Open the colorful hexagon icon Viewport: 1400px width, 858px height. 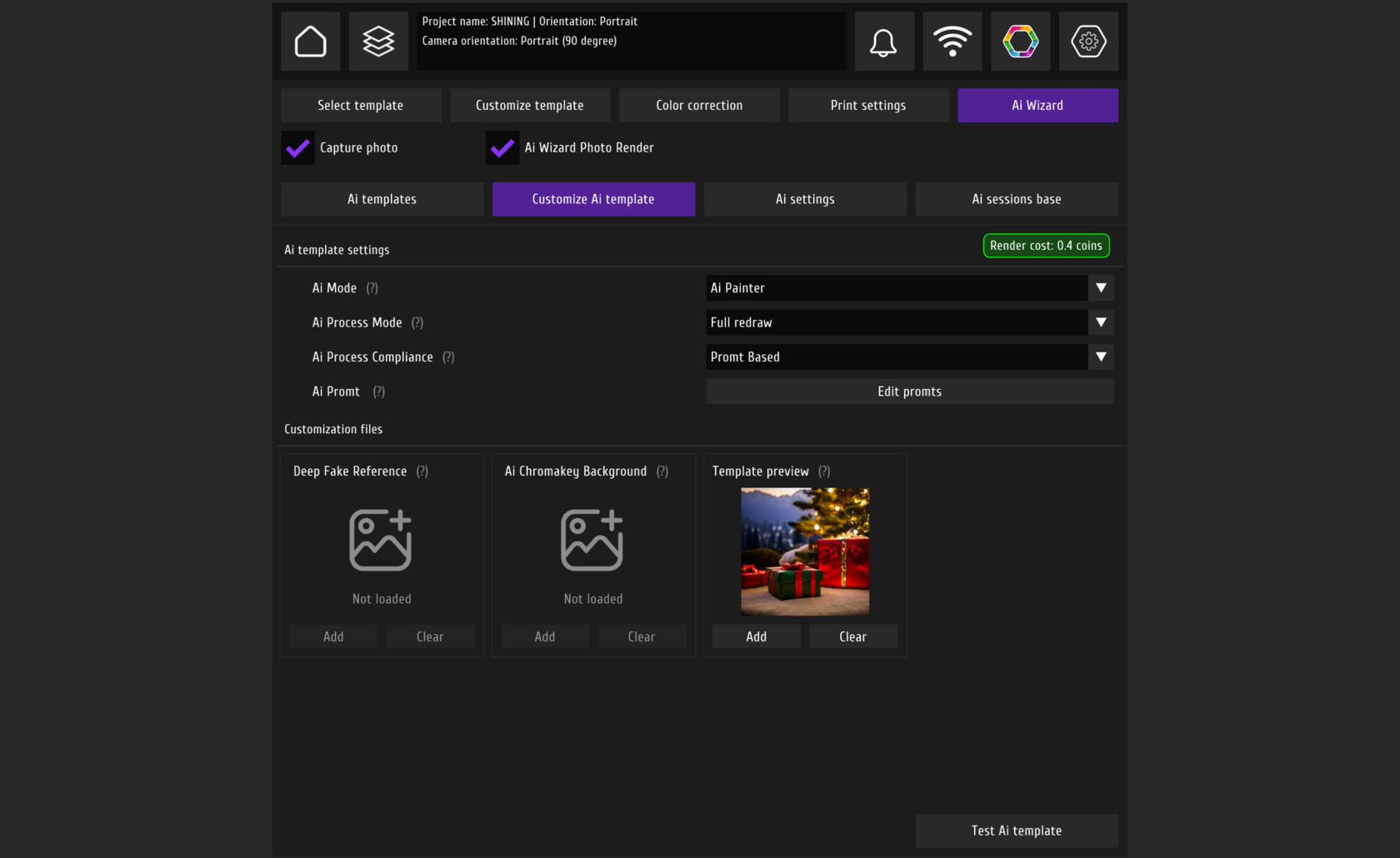(1021, 41)
